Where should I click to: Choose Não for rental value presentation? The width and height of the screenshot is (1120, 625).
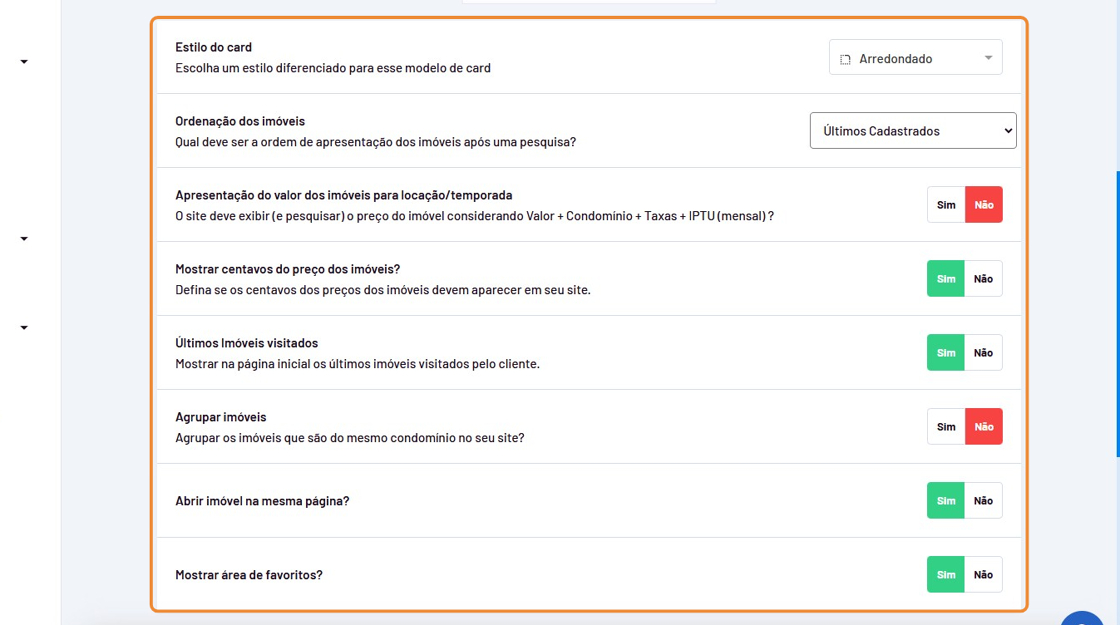[x=984, y=205]
